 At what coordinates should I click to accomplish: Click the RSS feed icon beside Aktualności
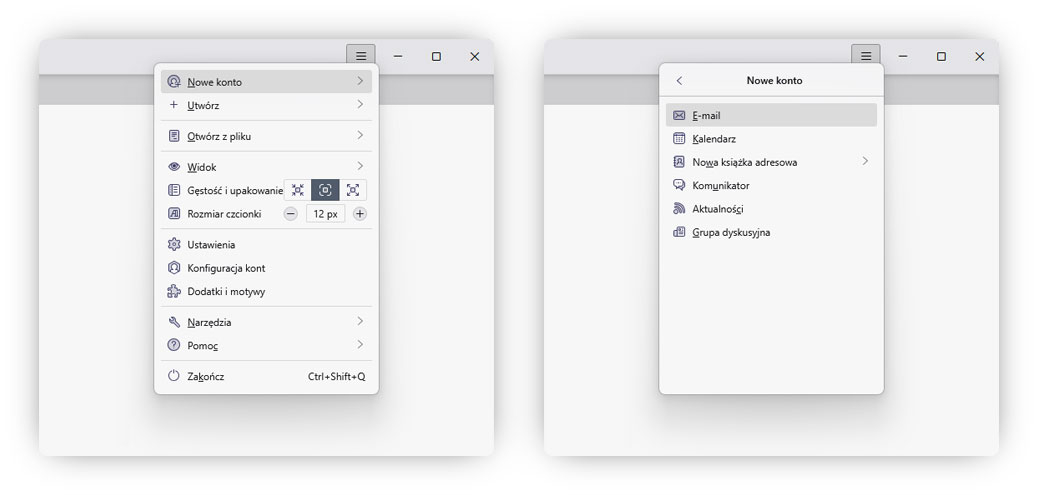coord(679,208)
